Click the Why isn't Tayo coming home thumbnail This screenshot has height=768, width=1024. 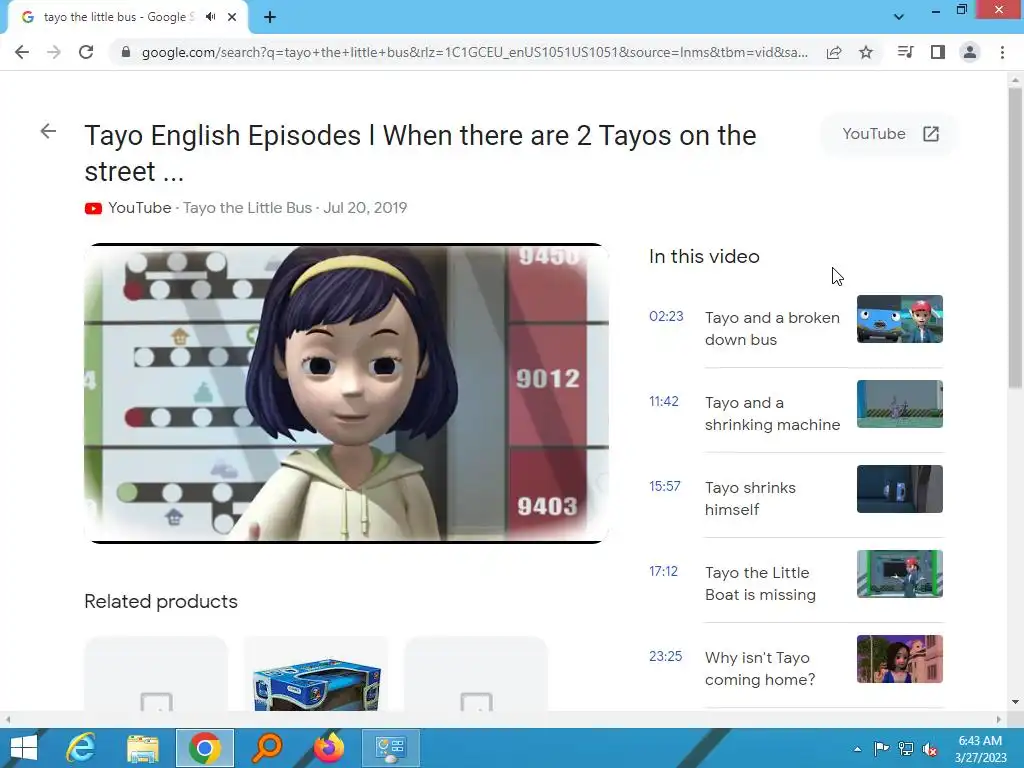tap(900, 658)
